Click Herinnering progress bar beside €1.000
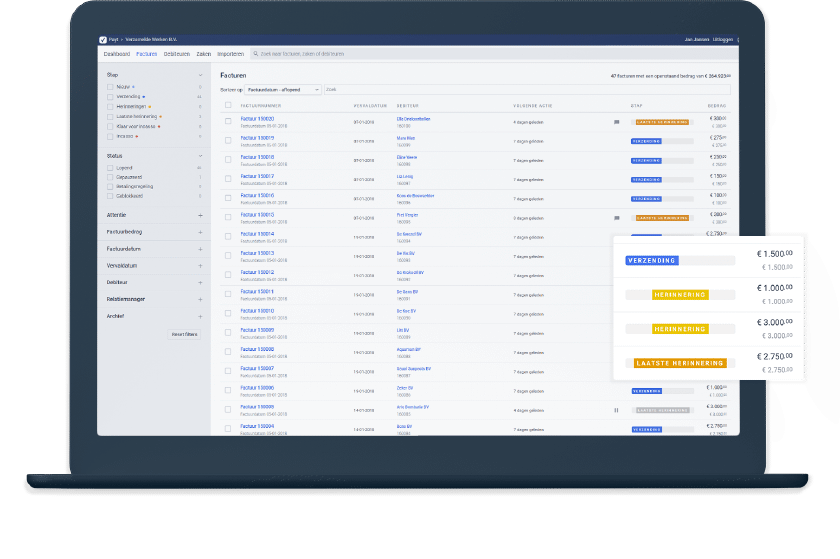The width and height of the screenshot is (840, 559). click(680, 295)
